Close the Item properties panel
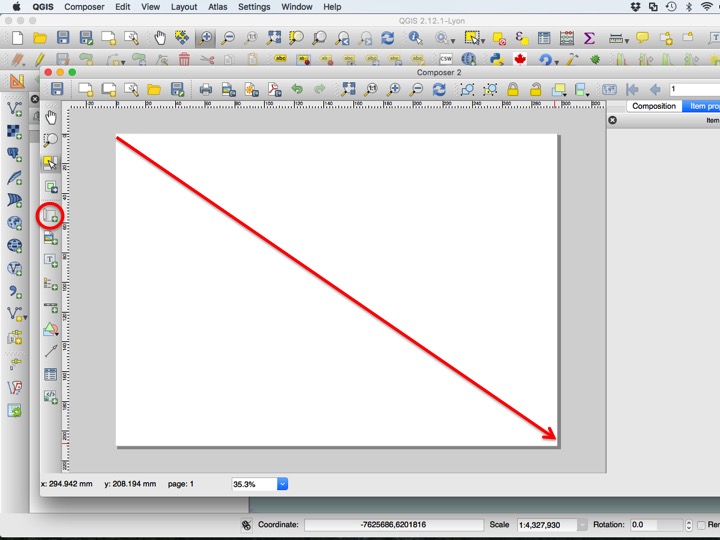Viewport: 720px width, 540px height. point(613,120)
